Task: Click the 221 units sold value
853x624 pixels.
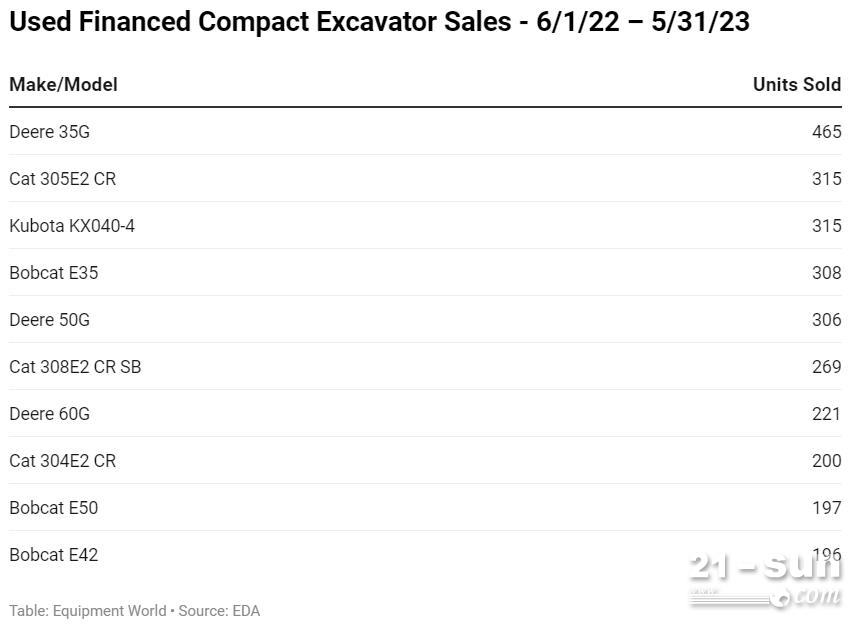Action: coord(826,413)
